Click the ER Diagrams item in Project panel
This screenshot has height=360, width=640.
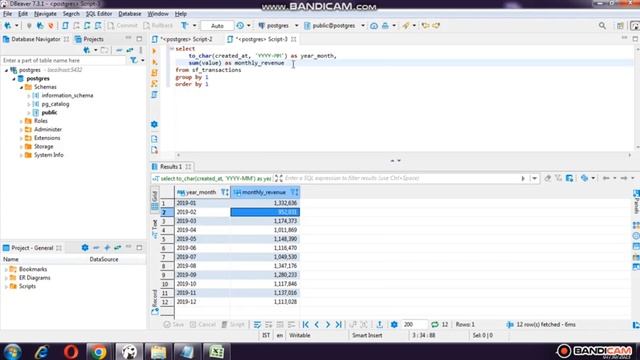[34, 278]
